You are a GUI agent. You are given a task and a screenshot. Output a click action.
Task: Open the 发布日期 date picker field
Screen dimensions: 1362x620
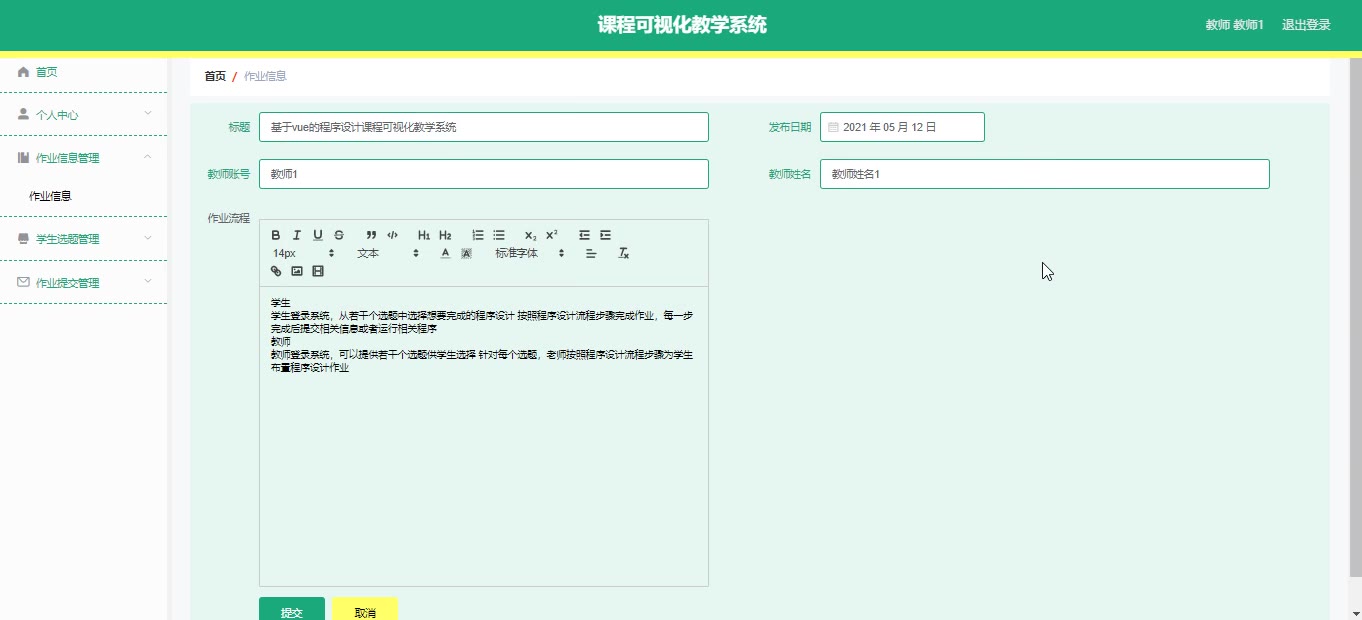900,126
